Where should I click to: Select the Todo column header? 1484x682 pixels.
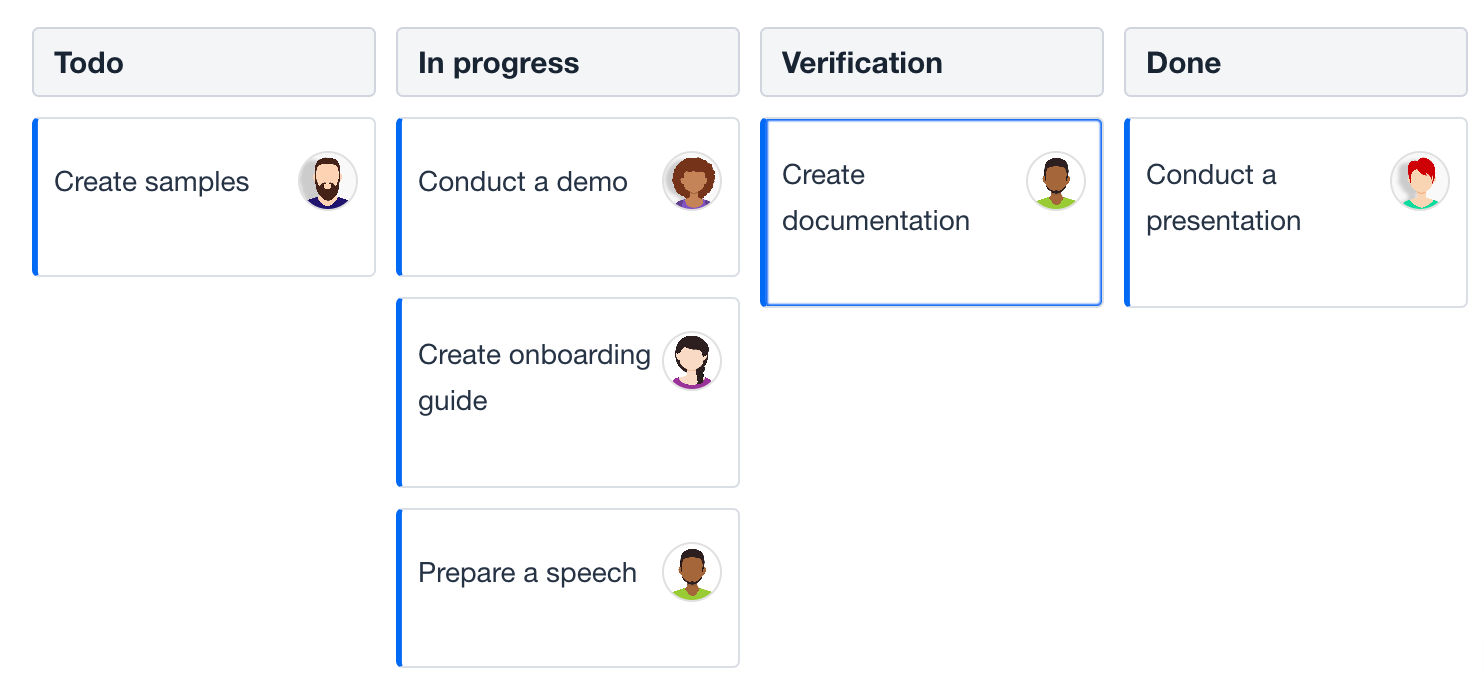[204, 62]
